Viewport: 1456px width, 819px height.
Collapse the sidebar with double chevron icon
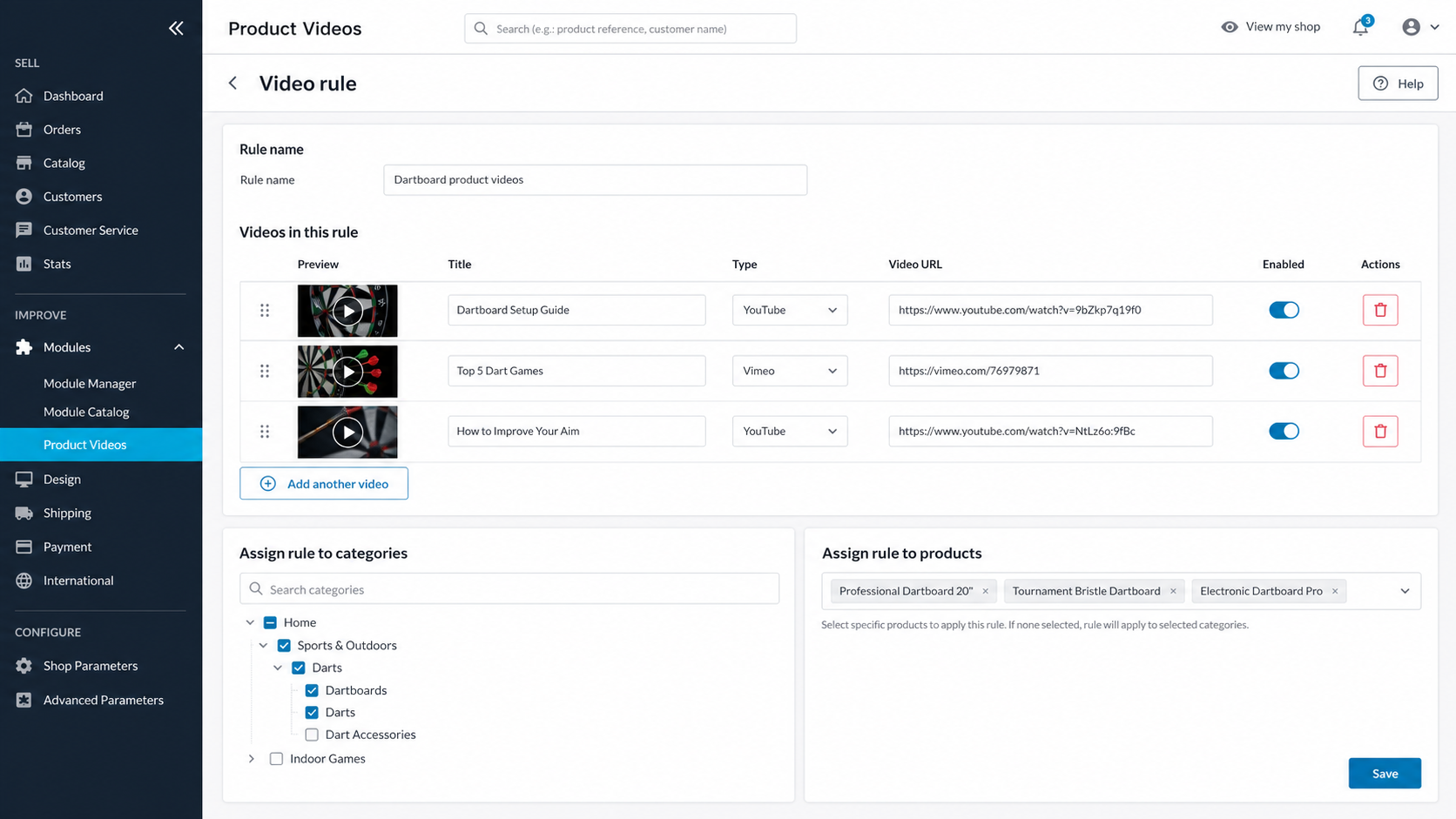(176, 28)
